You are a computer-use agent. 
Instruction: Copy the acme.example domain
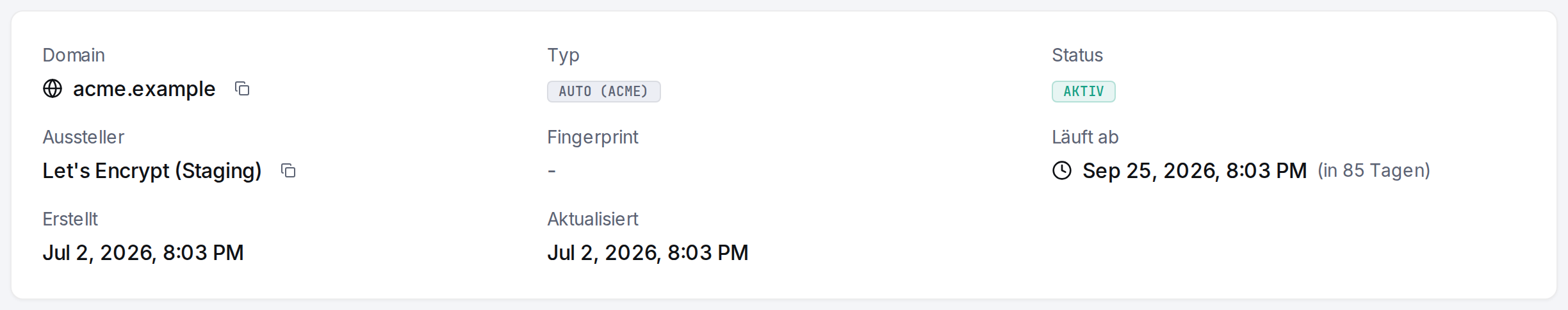click(x=242, y=88)
